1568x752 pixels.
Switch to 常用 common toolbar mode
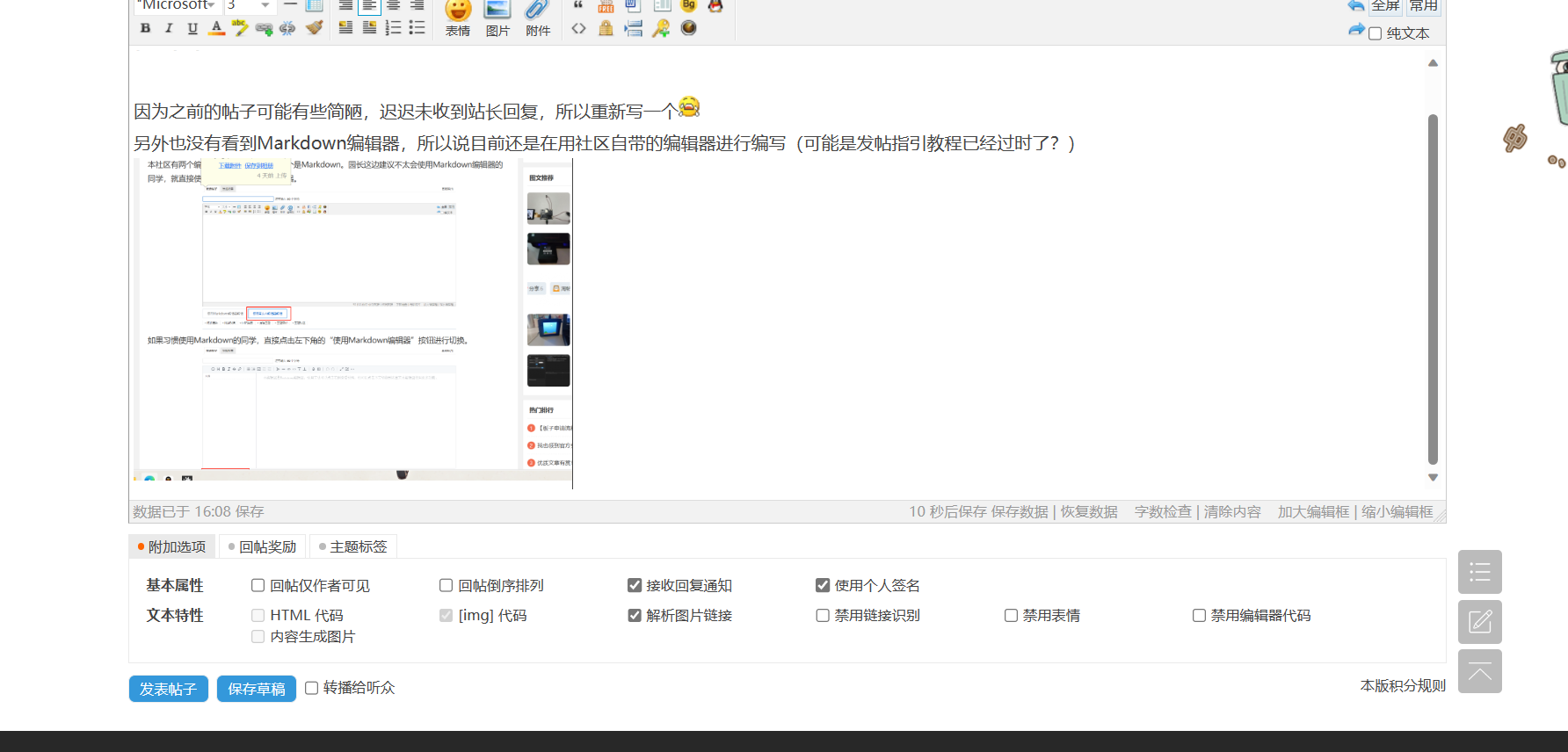point(1424,6)
